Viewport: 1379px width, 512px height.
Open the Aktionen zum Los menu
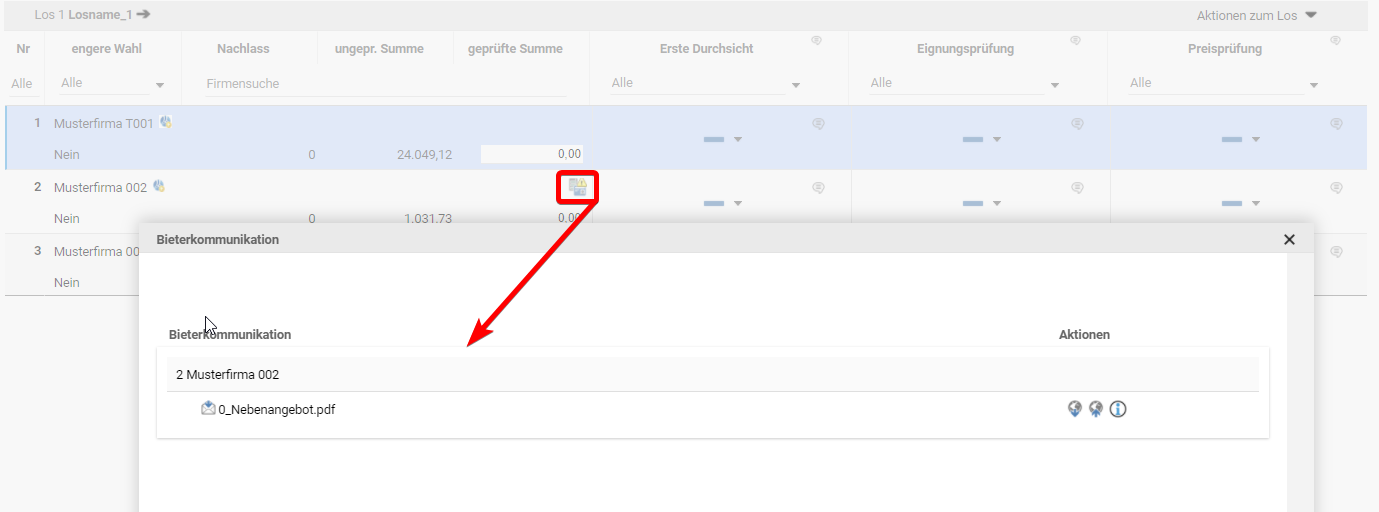pyautogui.click(x=1256, y=15)
